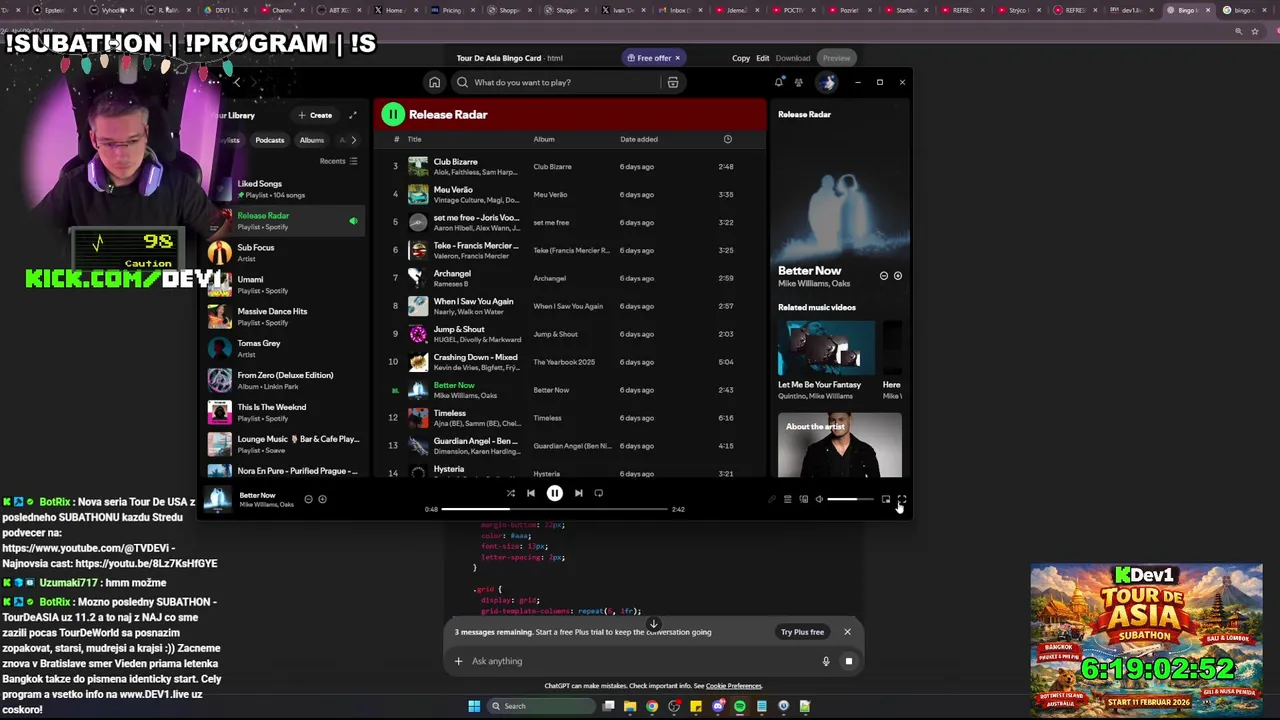The image size is (1280, 720).
Task: Dismiss the messages remaining banner
Action: pyautogui.click(x=847, y=632)
